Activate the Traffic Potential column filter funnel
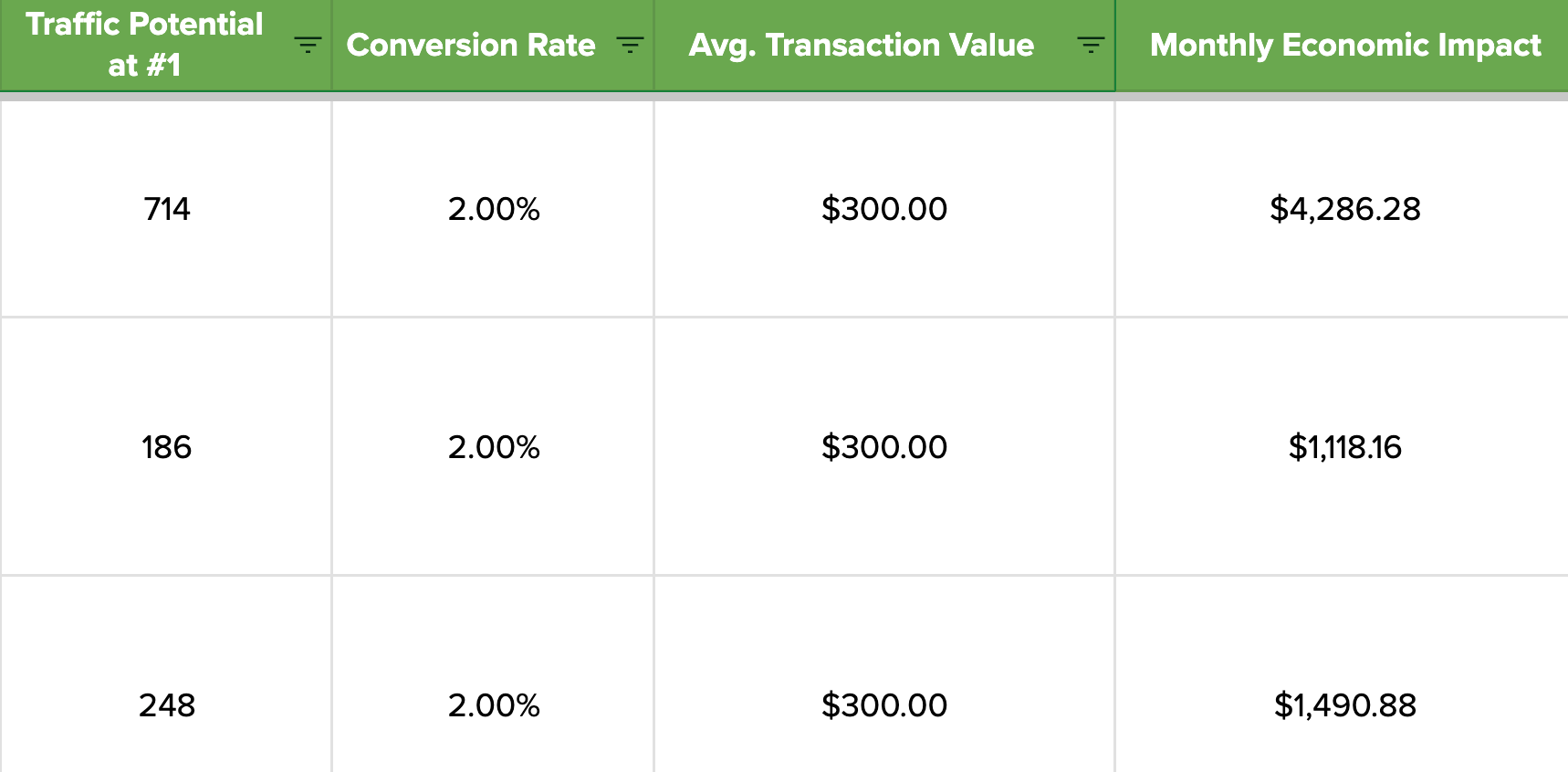1568x772 pixels. [x=308, y=45]
